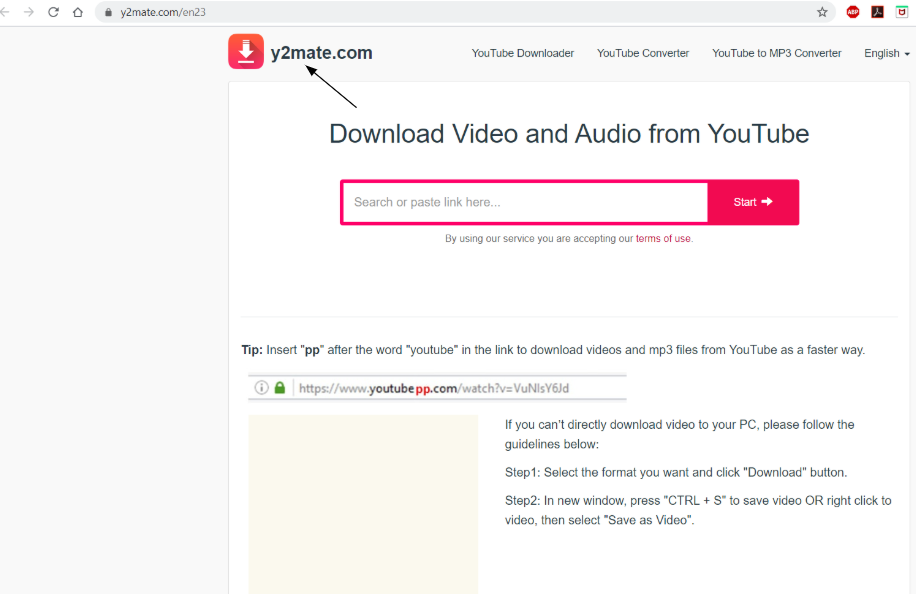
Task: Open the AdBlock Plus extension icon
Action: coord(853,12)
